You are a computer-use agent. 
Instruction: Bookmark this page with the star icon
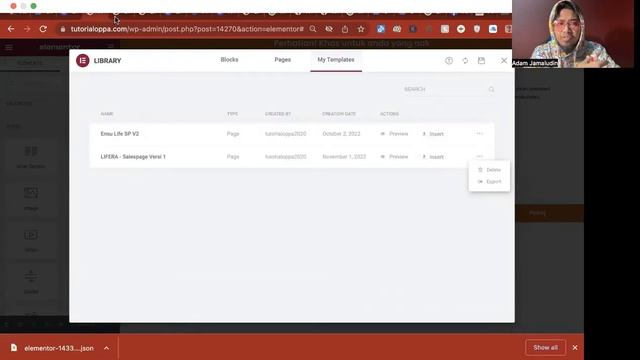(x=361, y=29)
